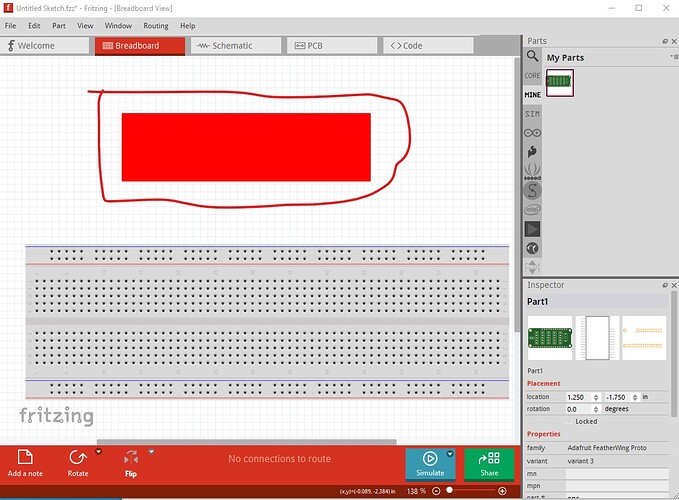Open the Simulate dropdown arrow

pos(450,454)
